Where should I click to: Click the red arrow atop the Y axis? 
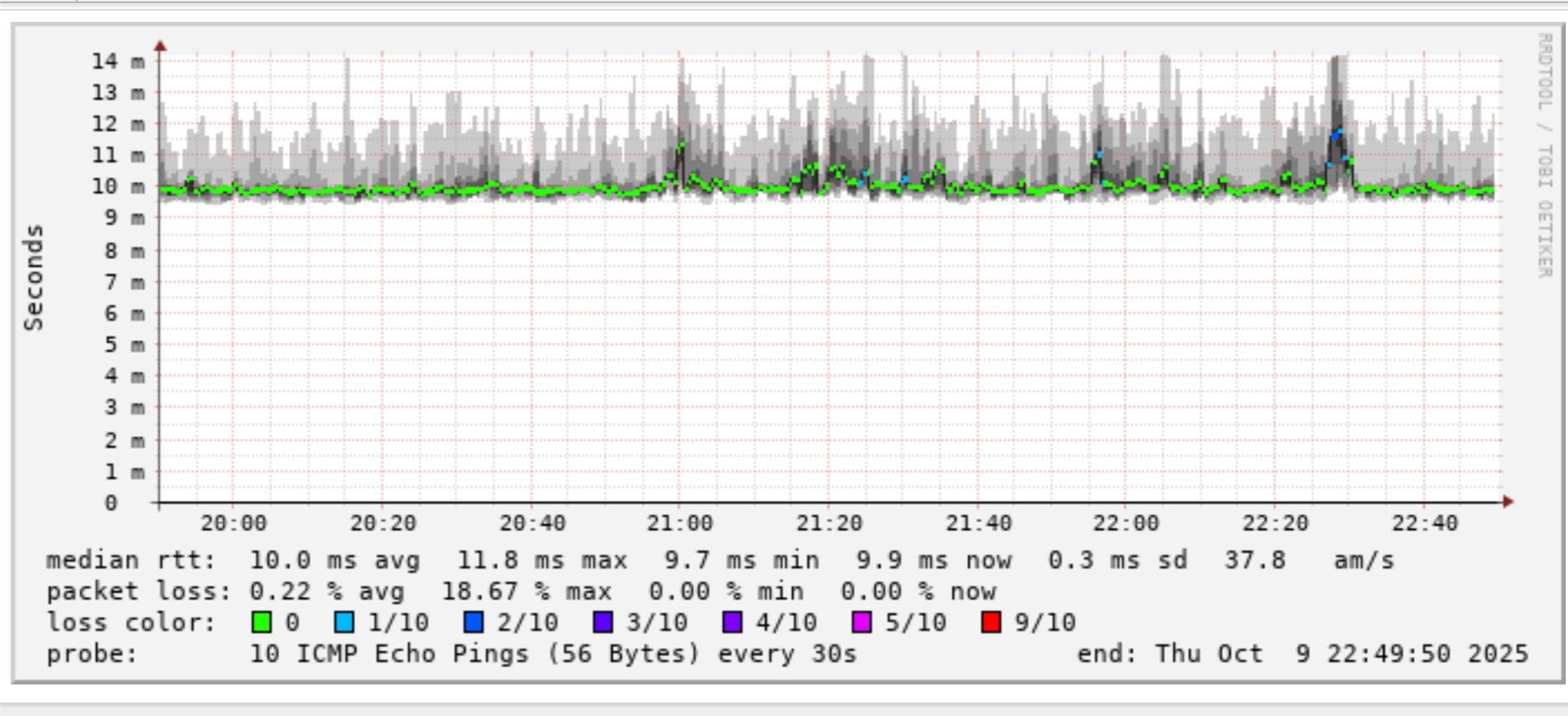pos(160,47)
